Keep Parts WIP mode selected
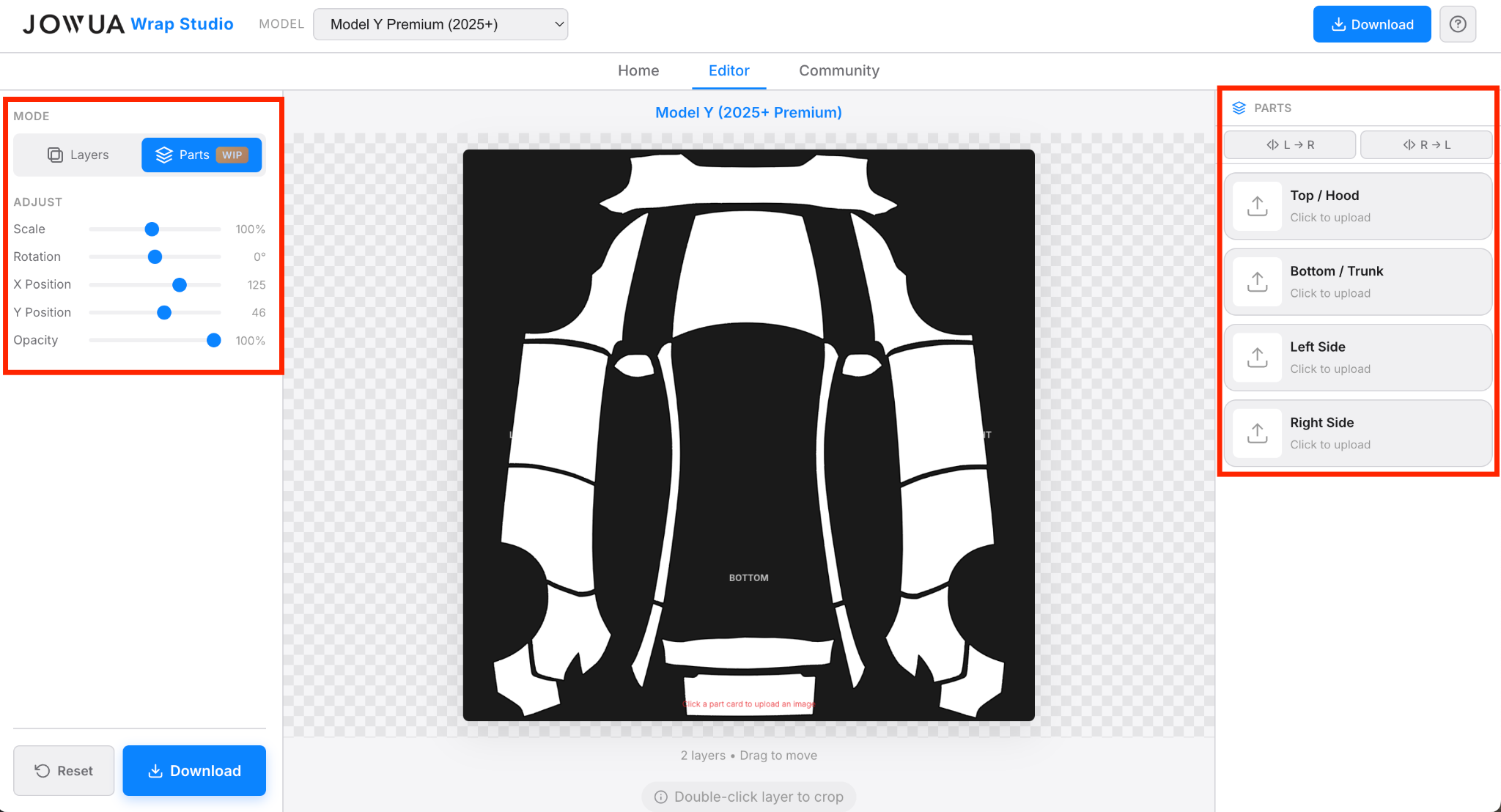 click(x=202, y=155)
